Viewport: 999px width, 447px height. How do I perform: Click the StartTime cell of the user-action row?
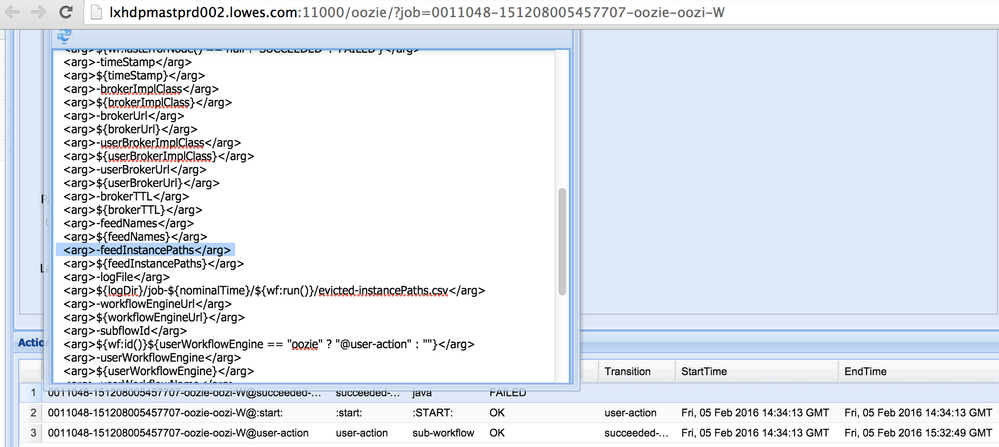[756, 433]
